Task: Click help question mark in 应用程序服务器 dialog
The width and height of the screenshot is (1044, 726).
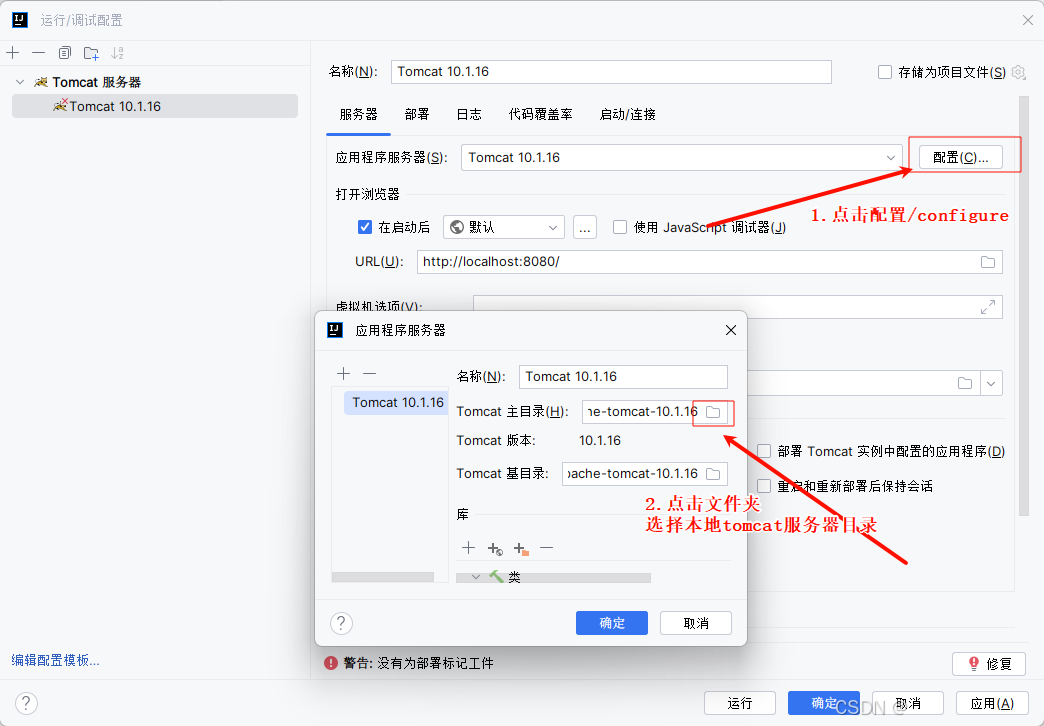Action: pos(341,623)
